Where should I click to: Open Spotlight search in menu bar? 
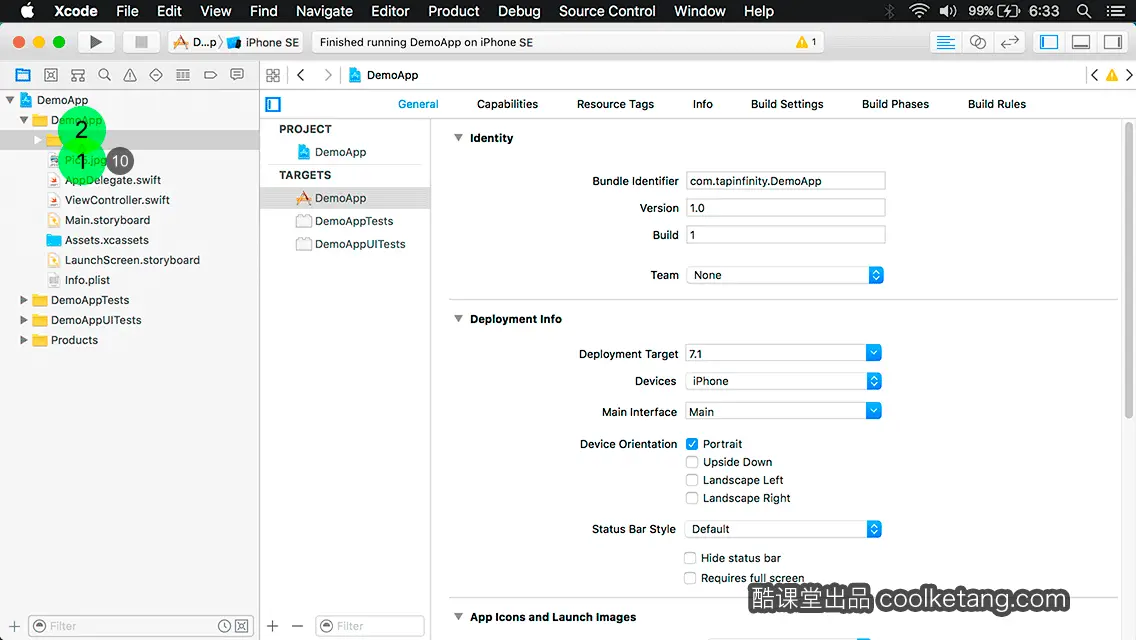(1084, 11)
